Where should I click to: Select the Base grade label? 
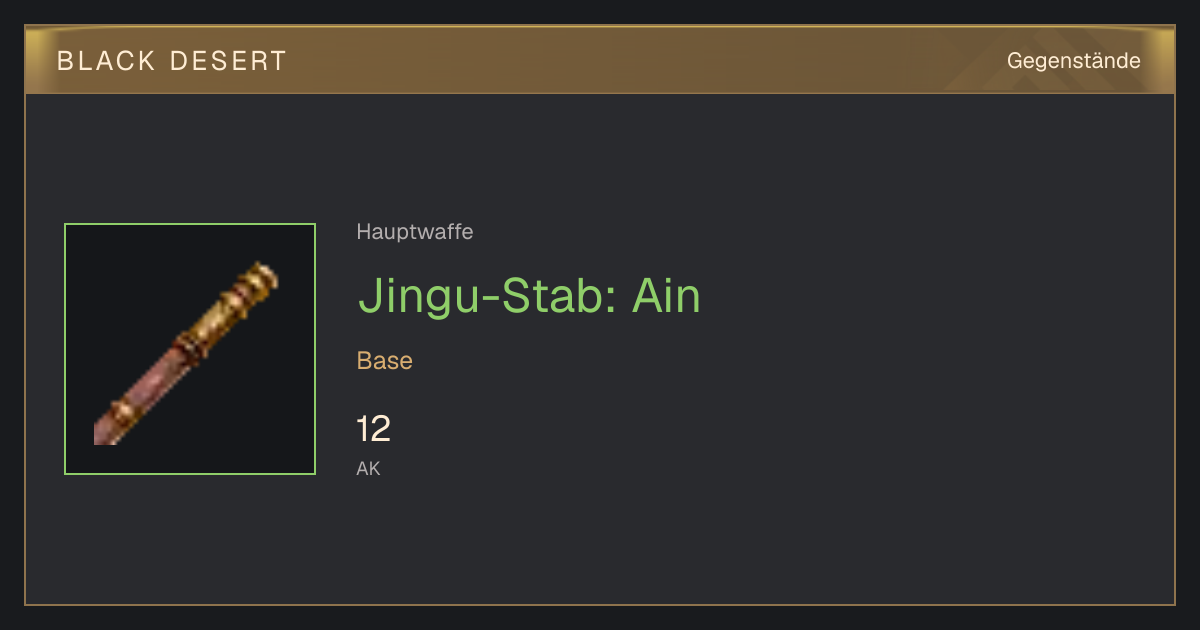[385, 361]
